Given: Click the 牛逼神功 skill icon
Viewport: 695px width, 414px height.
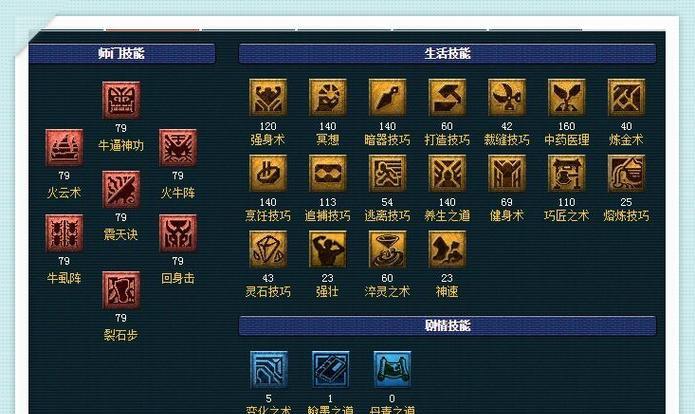Looking at the screenshot, I should click(x=121, y=100).
